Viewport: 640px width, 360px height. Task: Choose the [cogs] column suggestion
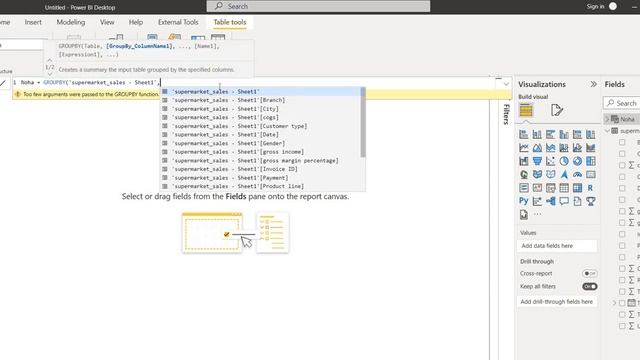[x=260, y=117]
